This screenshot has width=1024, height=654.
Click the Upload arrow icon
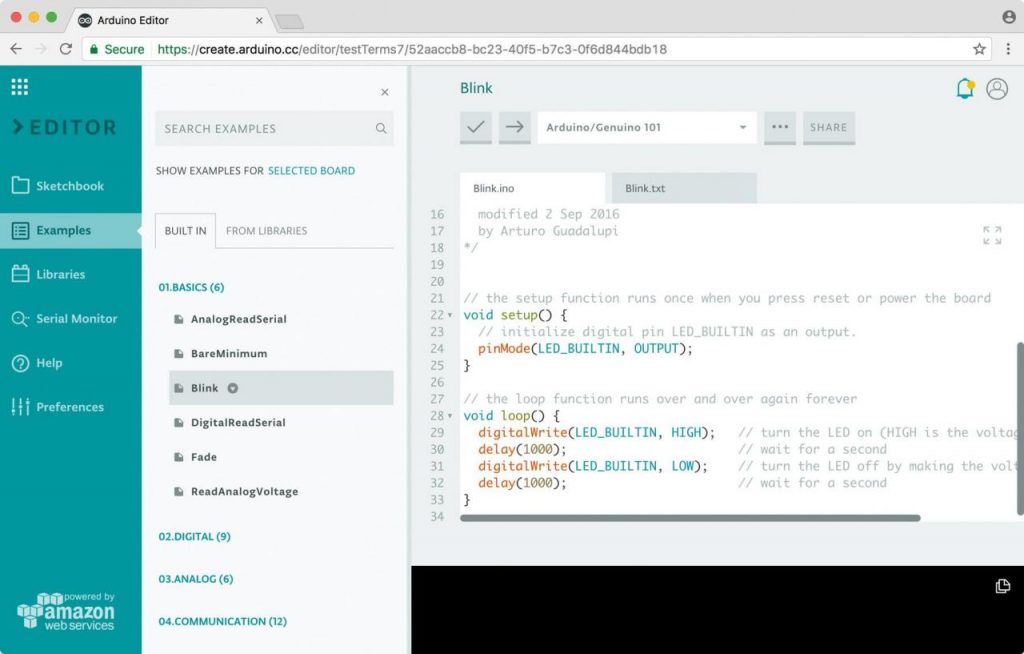tap(514, 128)
